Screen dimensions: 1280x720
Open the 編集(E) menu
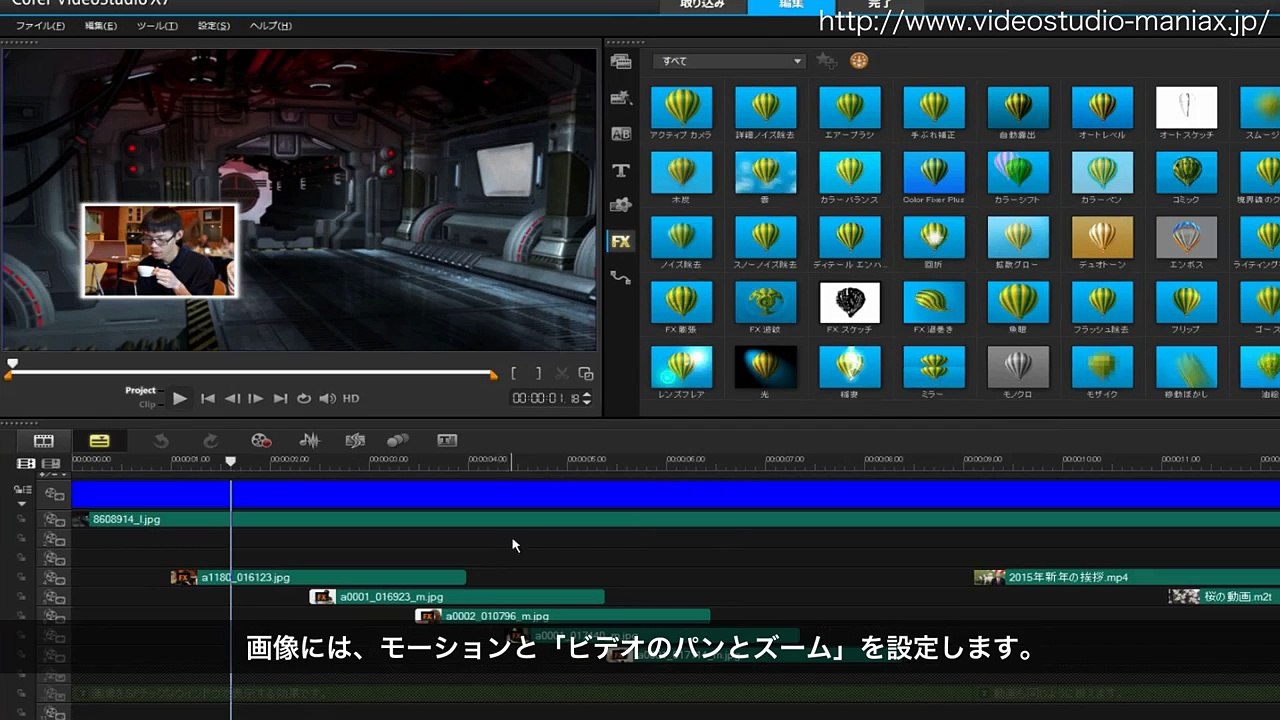(101, 26)
